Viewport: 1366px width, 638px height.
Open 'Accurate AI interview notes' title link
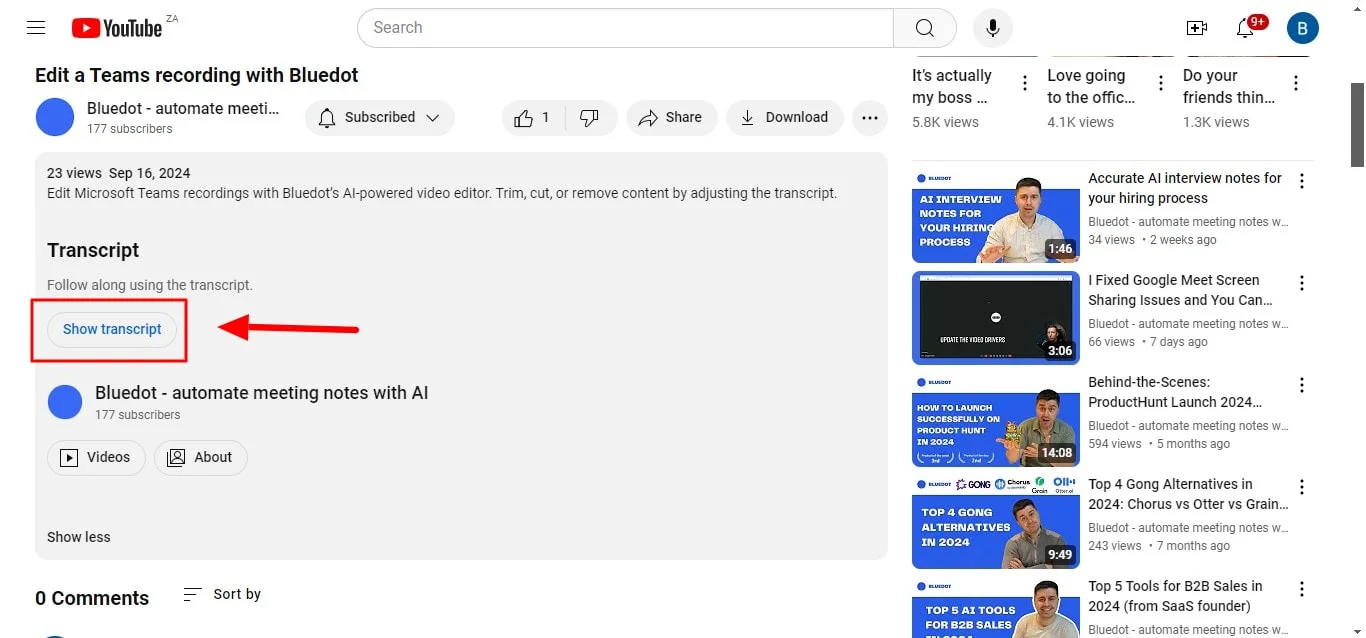coord(1185,188)
